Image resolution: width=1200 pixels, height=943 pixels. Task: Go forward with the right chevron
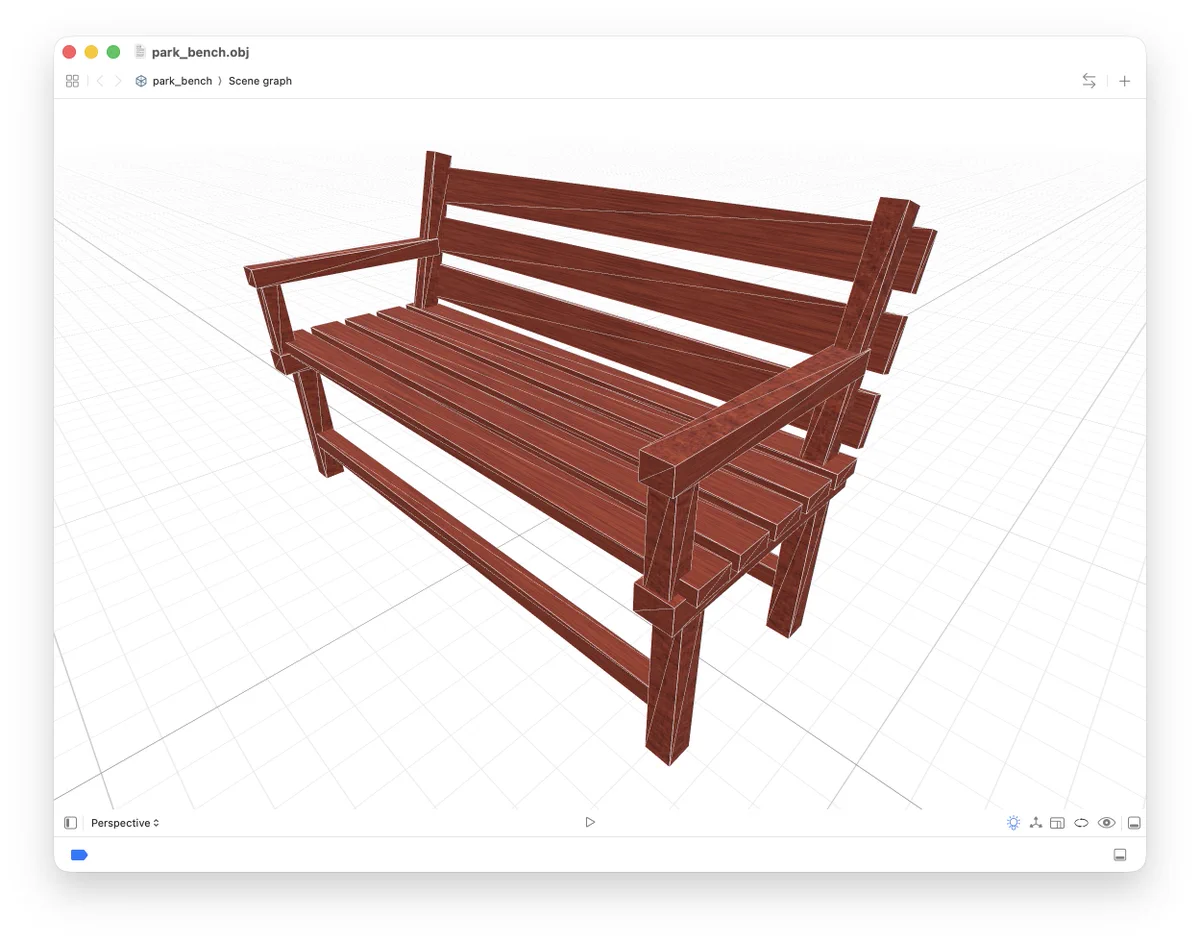pos(118,81)
